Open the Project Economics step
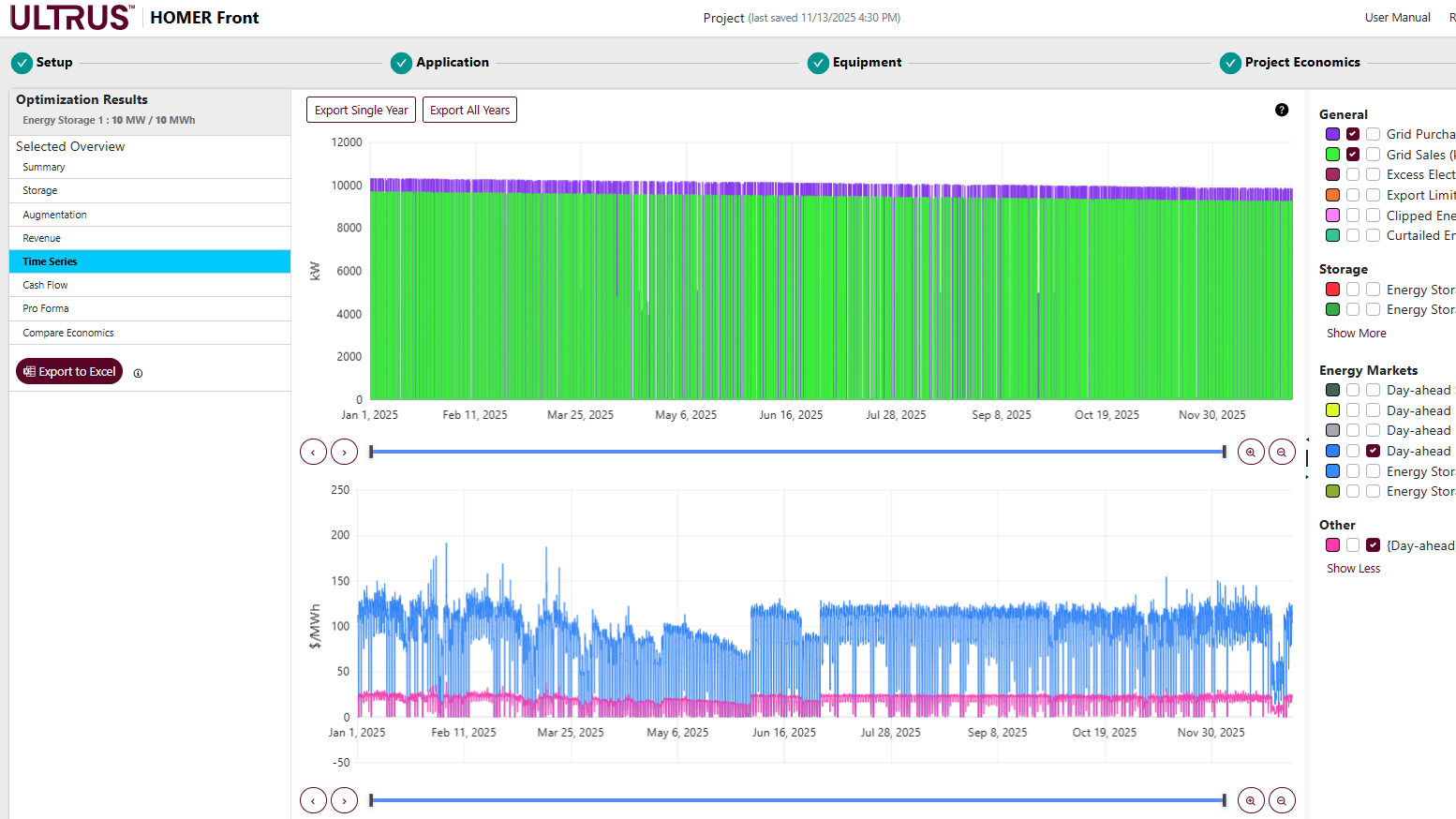 click(1301, 63)
